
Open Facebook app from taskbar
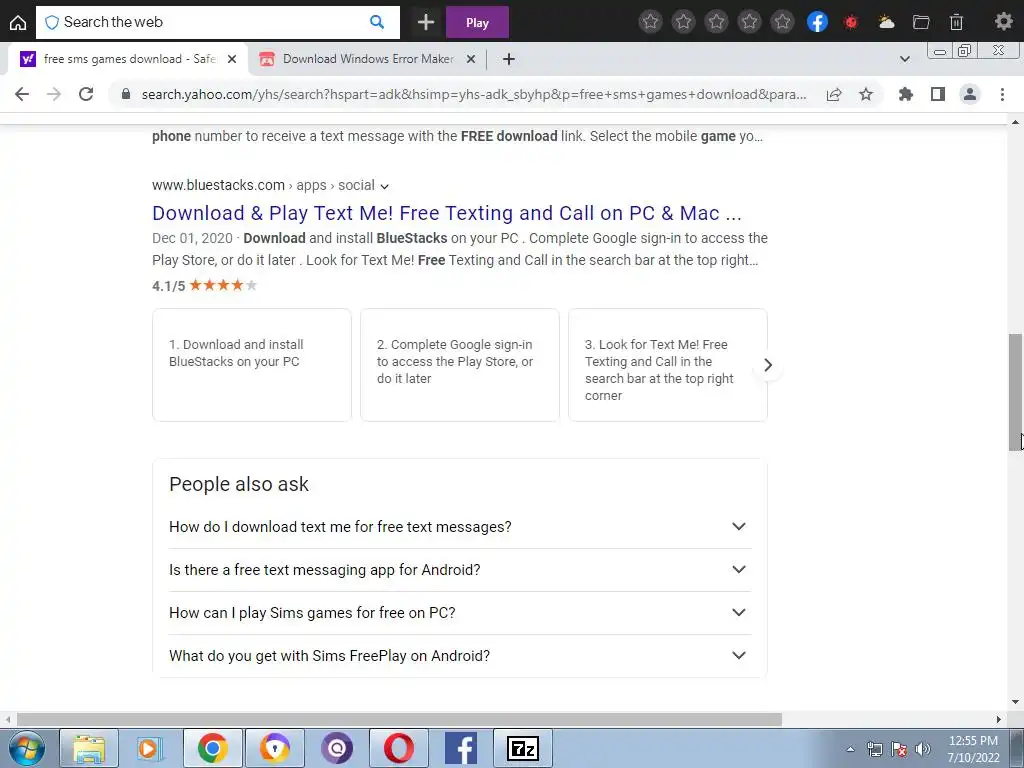point(460,748)
